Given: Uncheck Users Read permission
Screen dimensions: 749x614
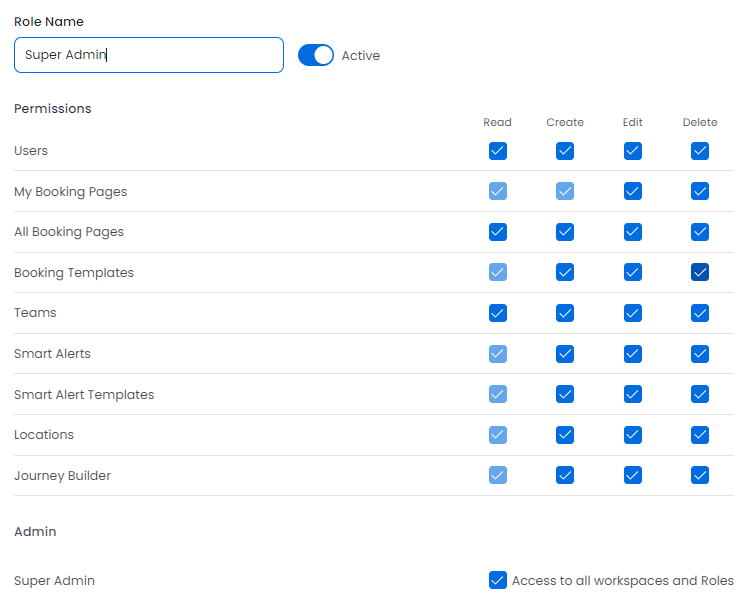Looking at the screenshot, I should [x=498, y=151].
